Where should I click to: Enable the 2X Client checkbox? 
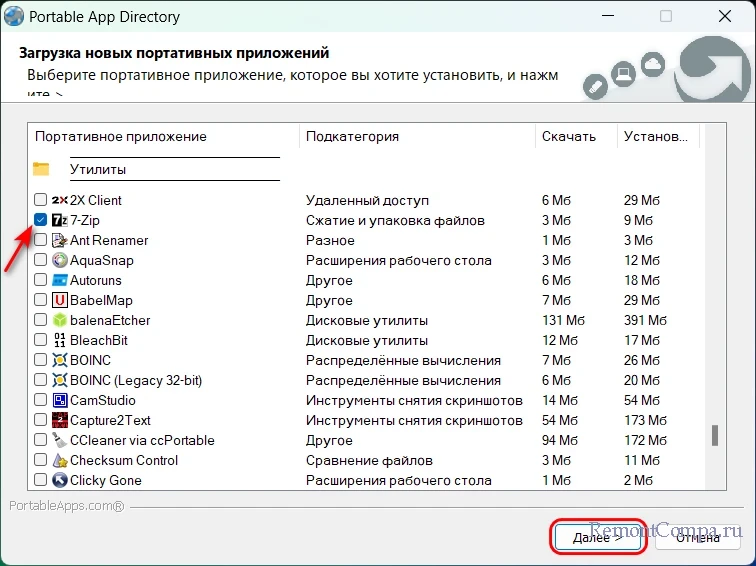(40, 200)
